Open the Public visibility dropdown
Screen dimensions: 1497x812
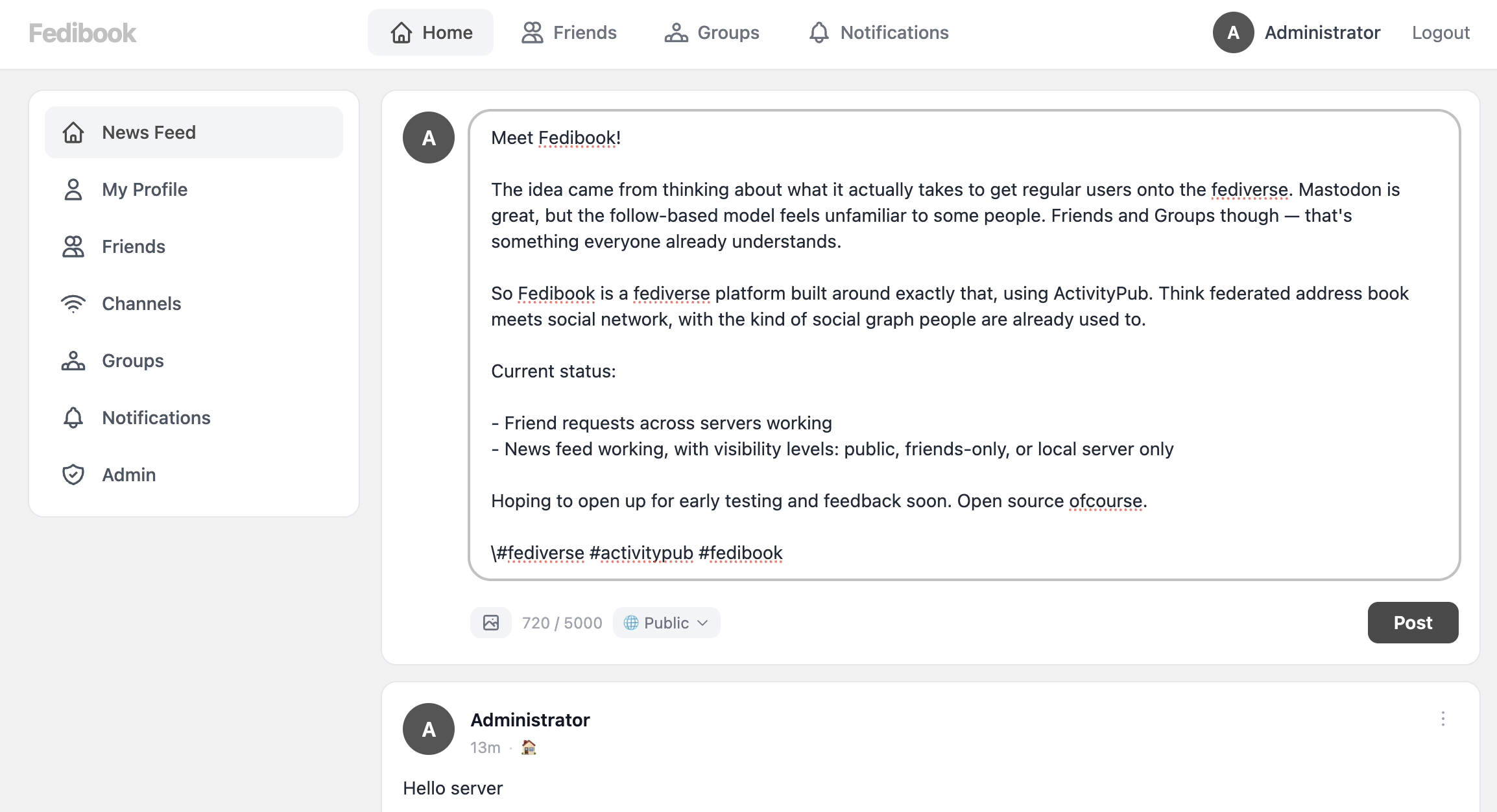tap(666, 623)
